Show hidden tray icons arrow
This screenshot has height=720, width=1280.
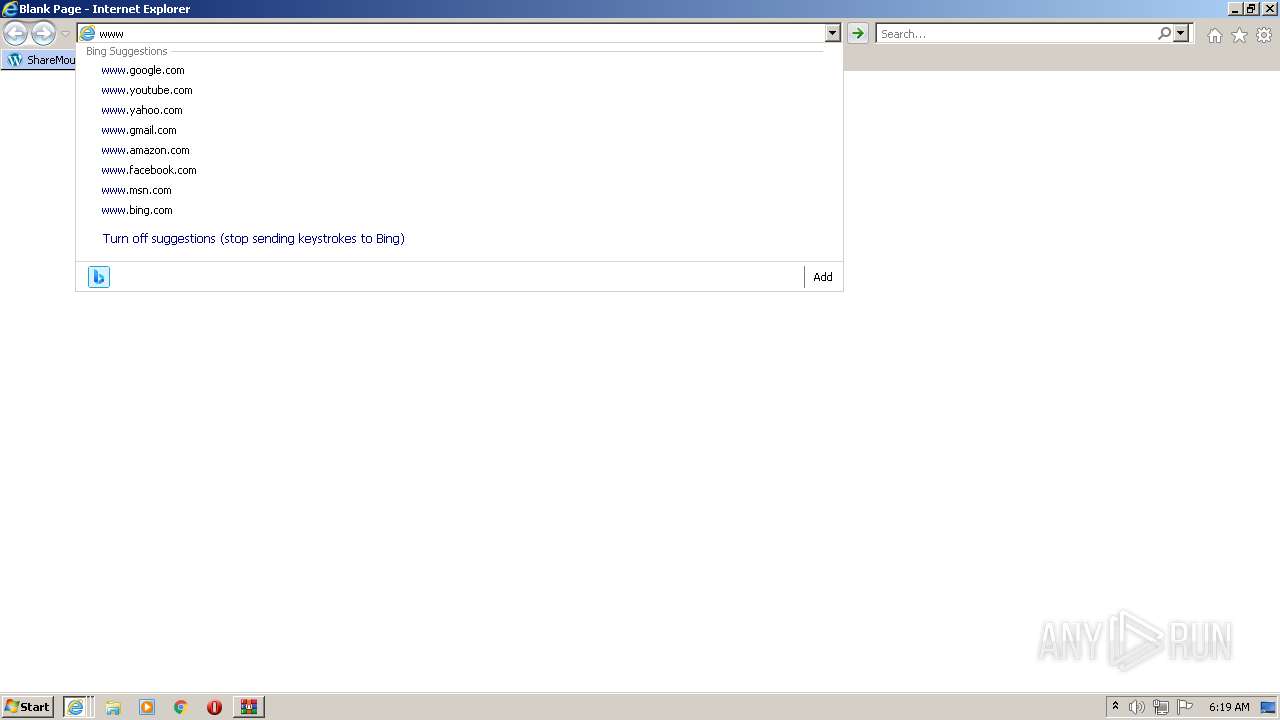(x=1115, y=707)
